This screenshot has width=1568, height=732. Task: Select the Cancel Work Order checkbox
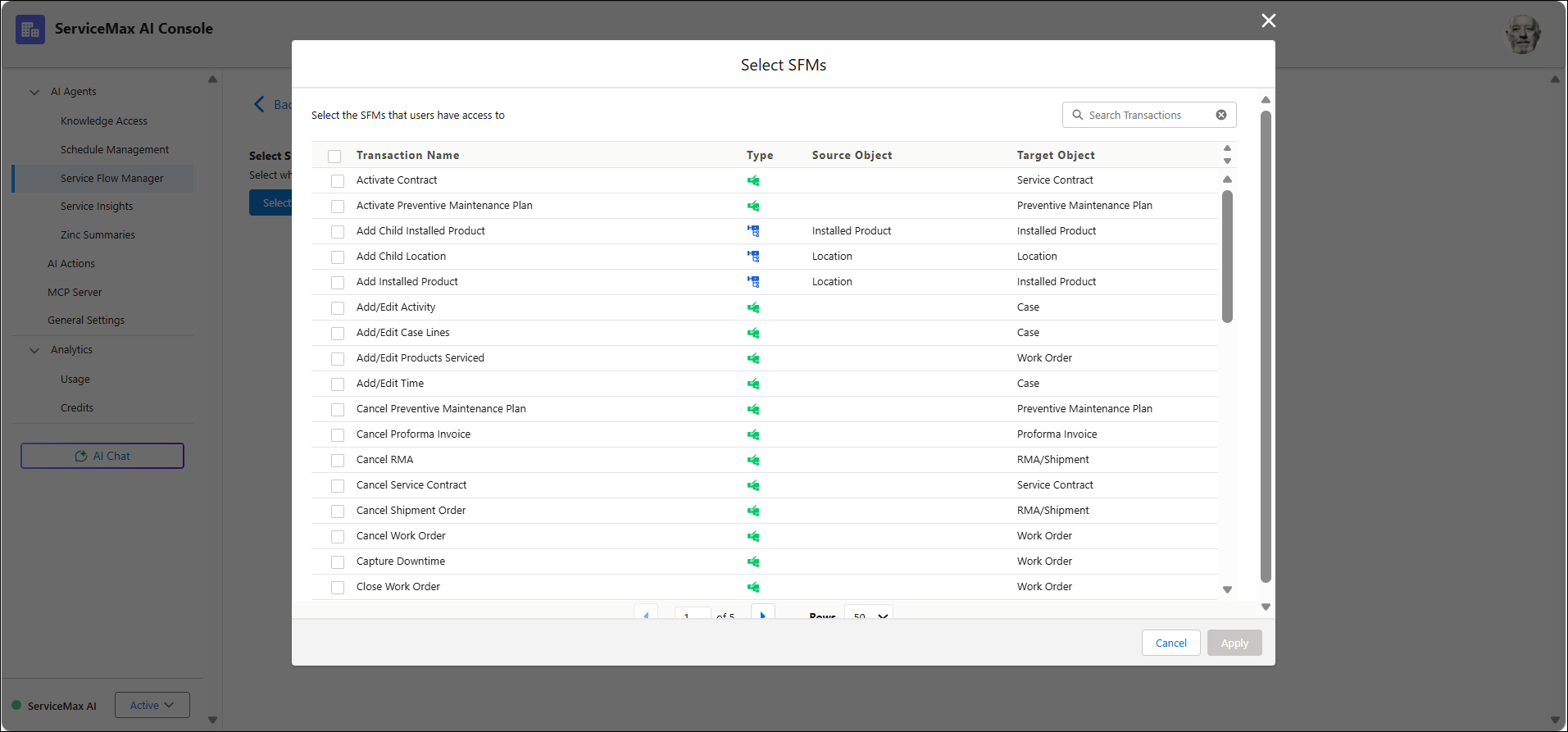pyautogui.click(x=338, y=537)
